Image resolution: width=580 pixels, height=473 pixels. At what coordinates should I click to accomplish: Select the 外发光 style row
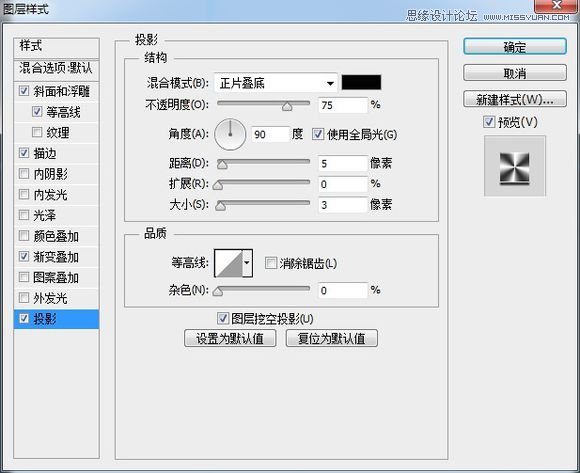(57, 298)
